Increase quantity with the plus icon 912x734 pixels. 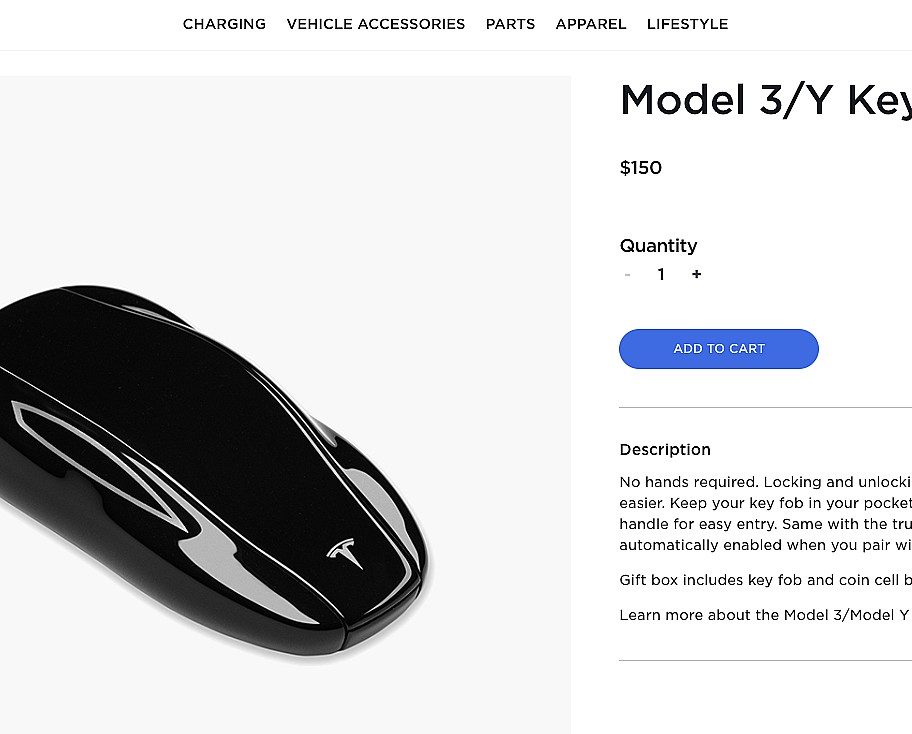pos(696,274)
